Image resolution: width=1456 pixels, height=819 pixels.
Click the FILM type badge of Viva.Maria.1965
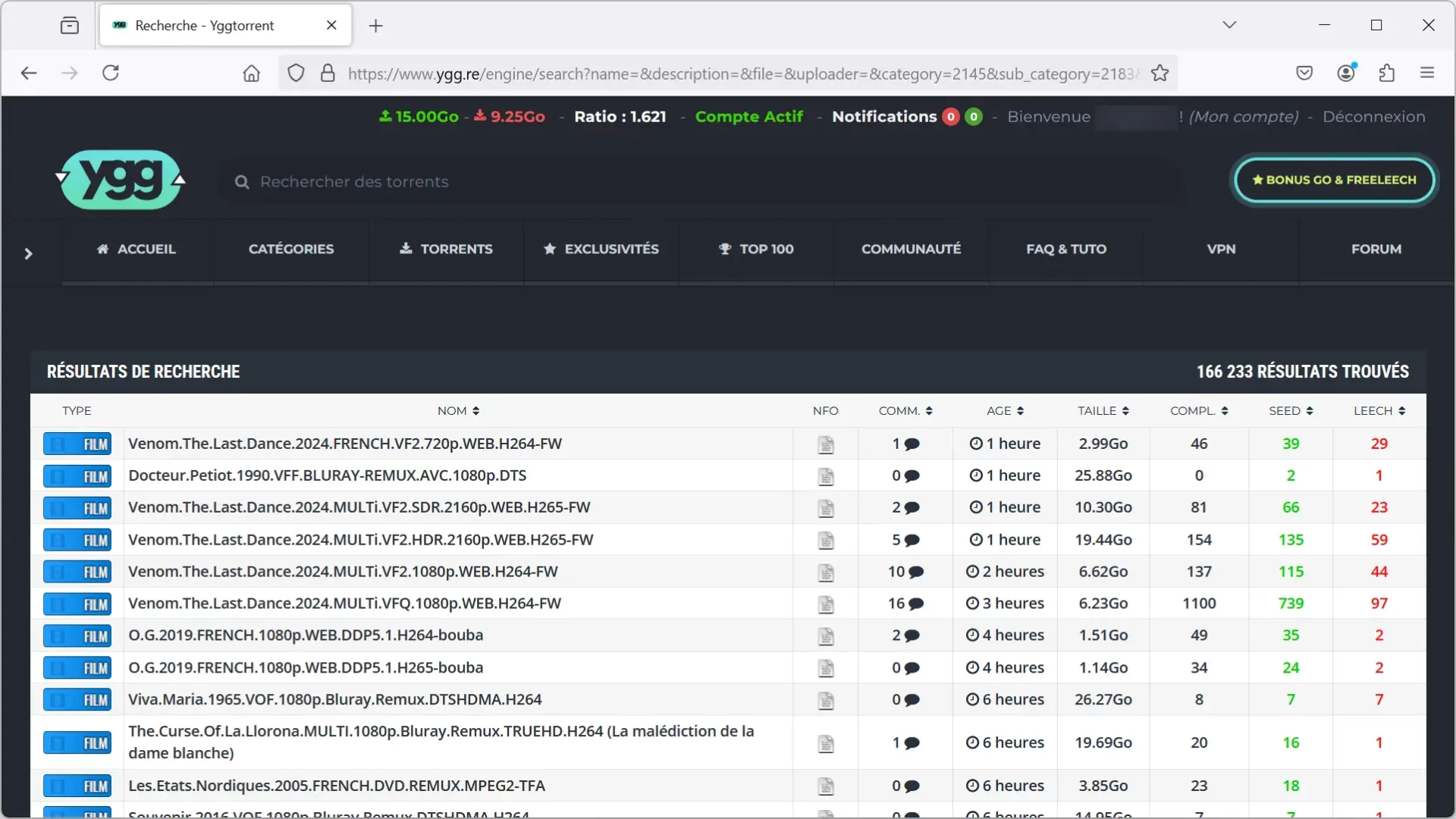[x=77, y=700]
